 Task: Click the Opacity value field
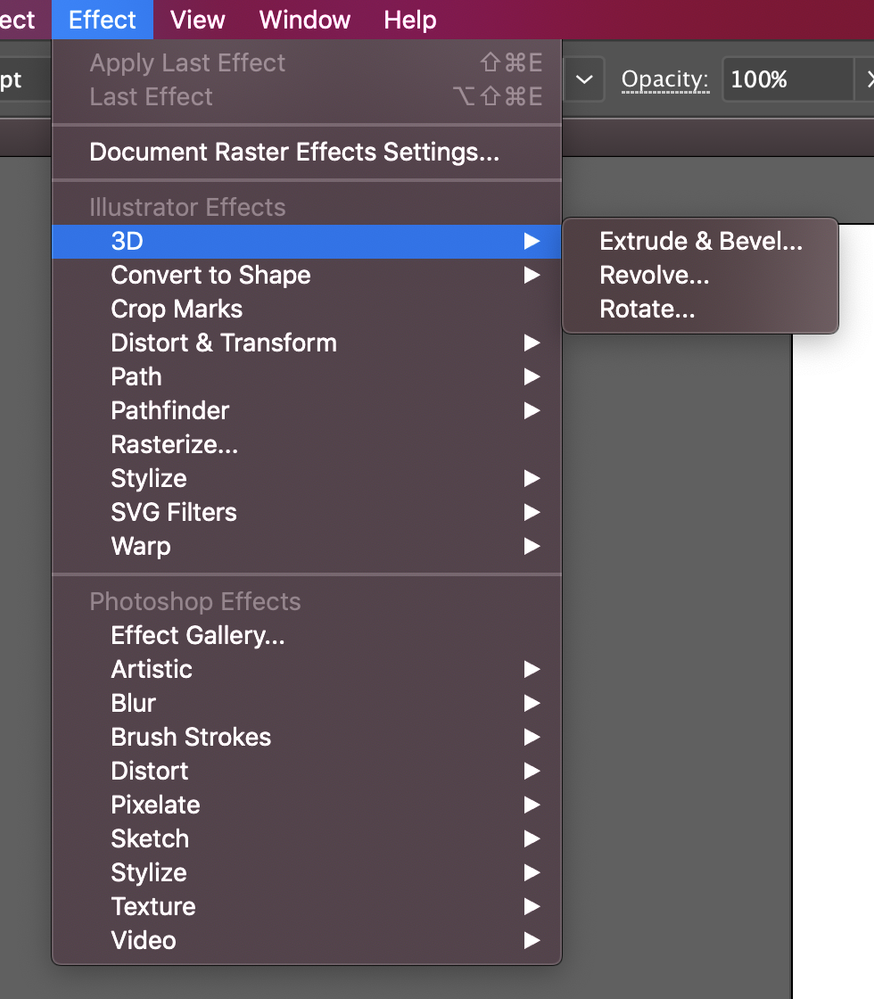[785, 80]
